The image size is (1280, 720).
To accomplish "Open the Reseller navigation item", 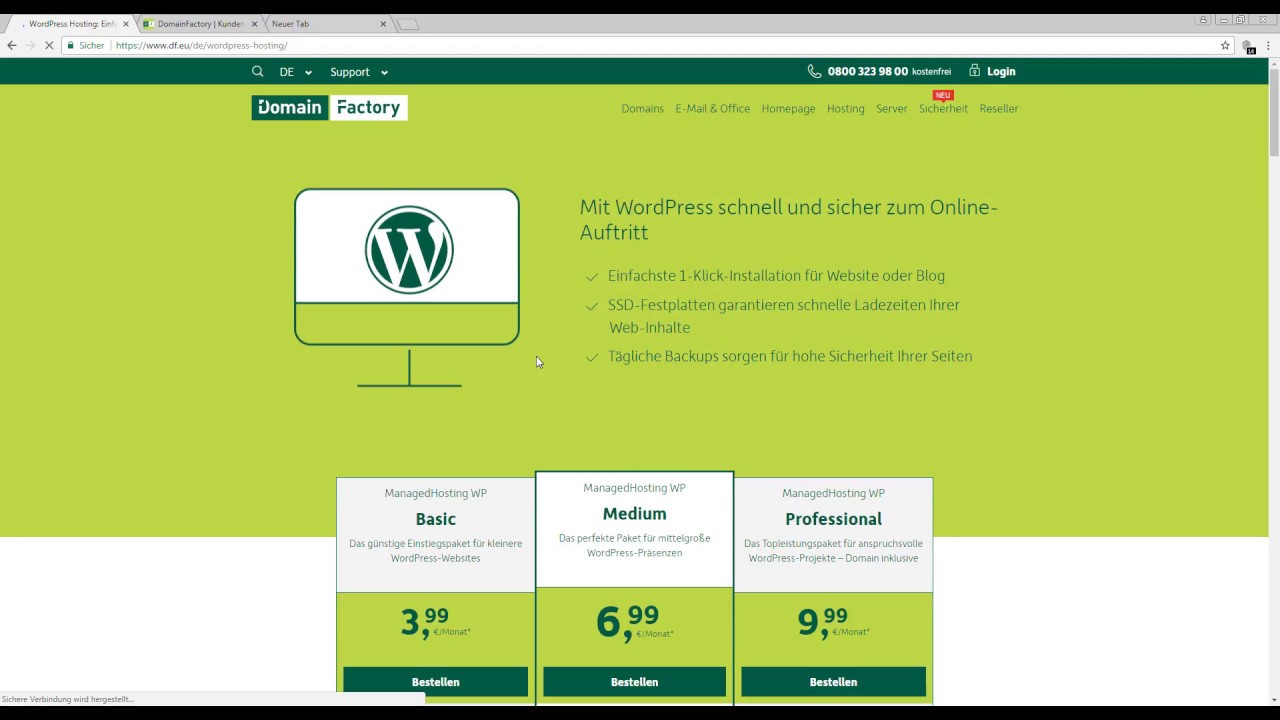I will [x=998, y=109].
